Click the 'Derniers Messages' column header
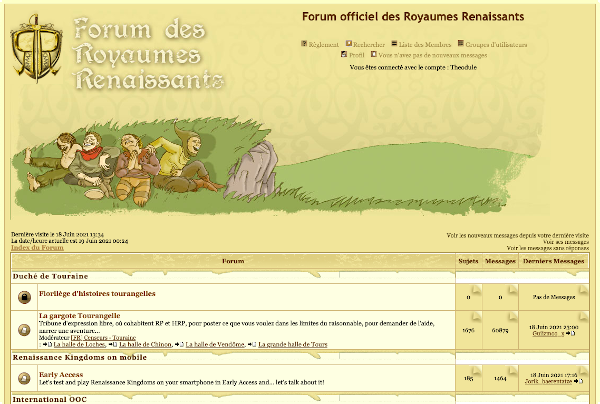Image resolution: width=600 pixels, height=404 pixels. 554,261
